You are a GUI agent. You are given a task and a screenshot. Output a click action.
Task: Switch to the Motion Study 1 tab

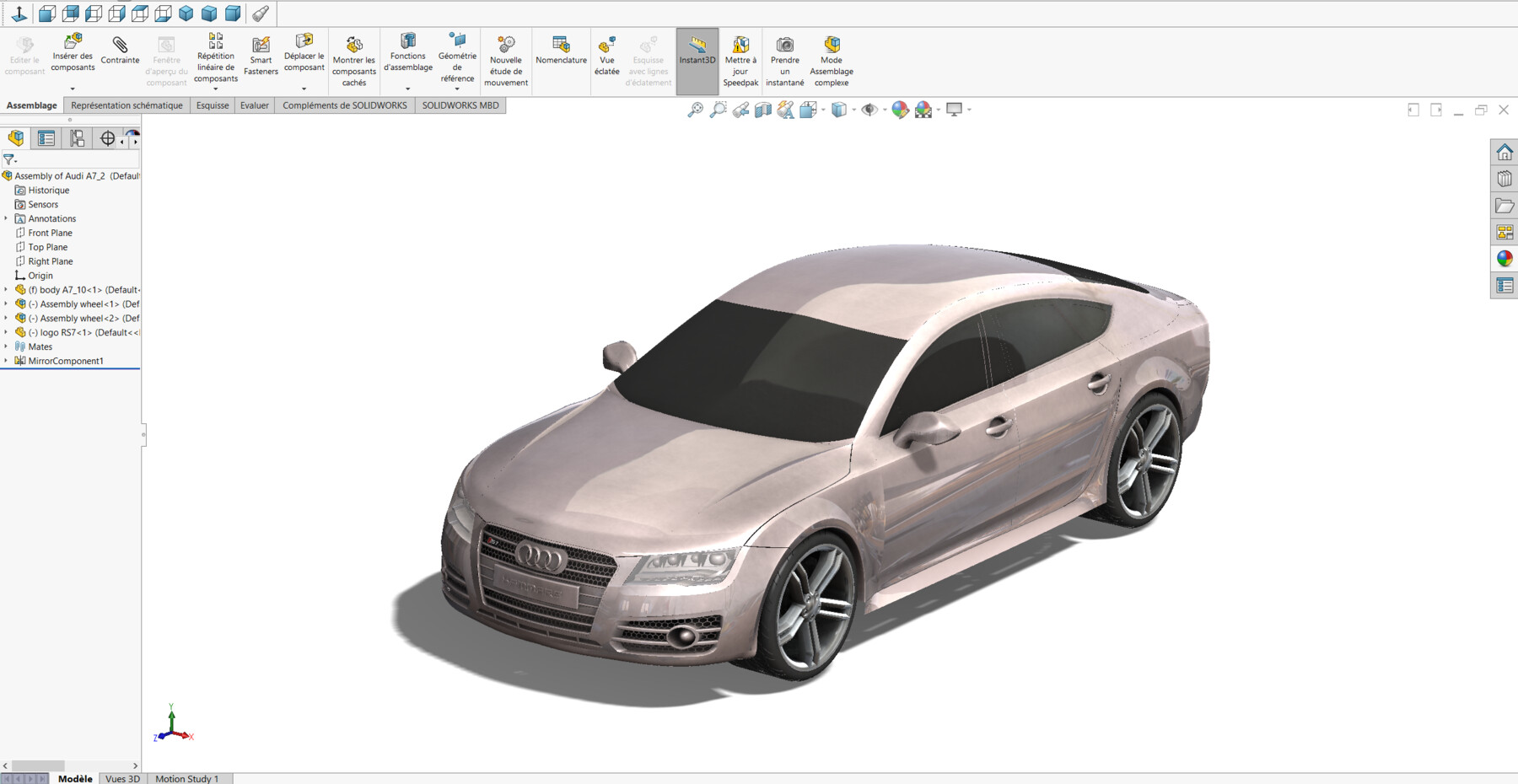187,778
